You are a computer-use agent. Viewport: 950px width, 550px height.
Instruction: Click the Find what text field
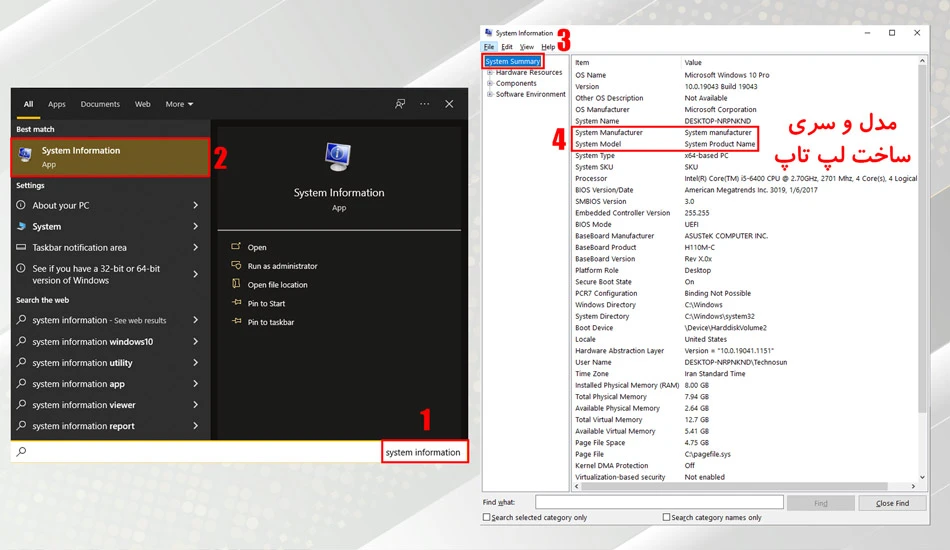click(x=659, y=502)
